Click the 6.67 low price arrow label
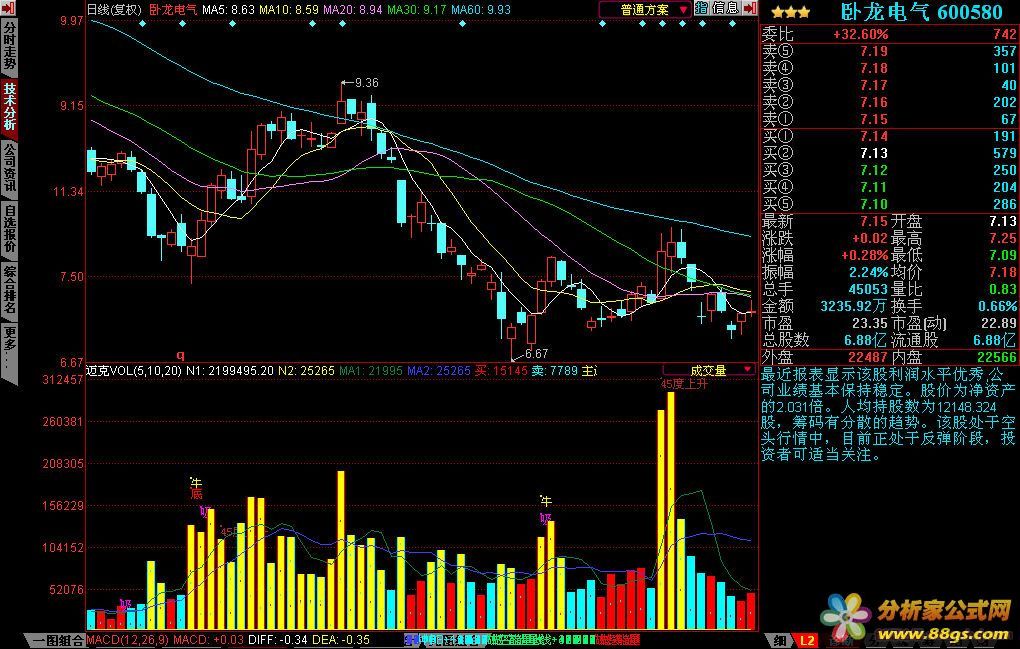Screen dimensions: 1020x649 (x=530, y=354)
